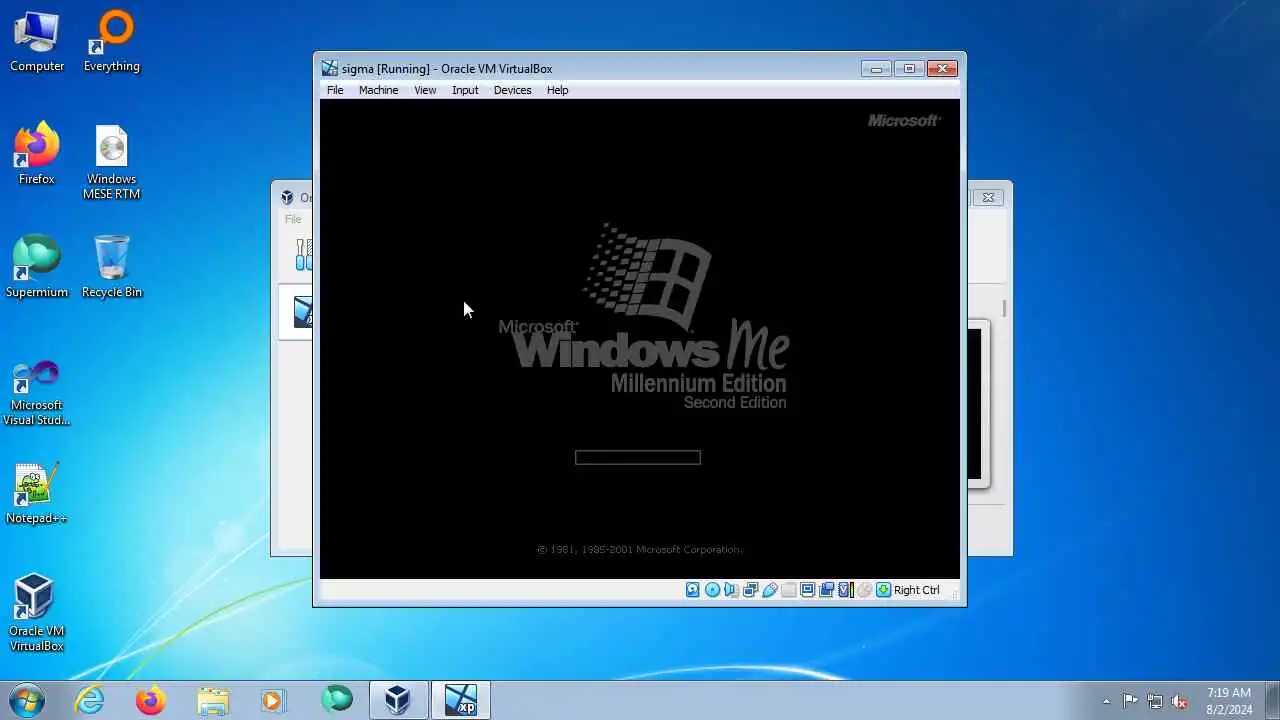
Task: Open Internet Explorer from taskbar
Action: tap(90, 700)
